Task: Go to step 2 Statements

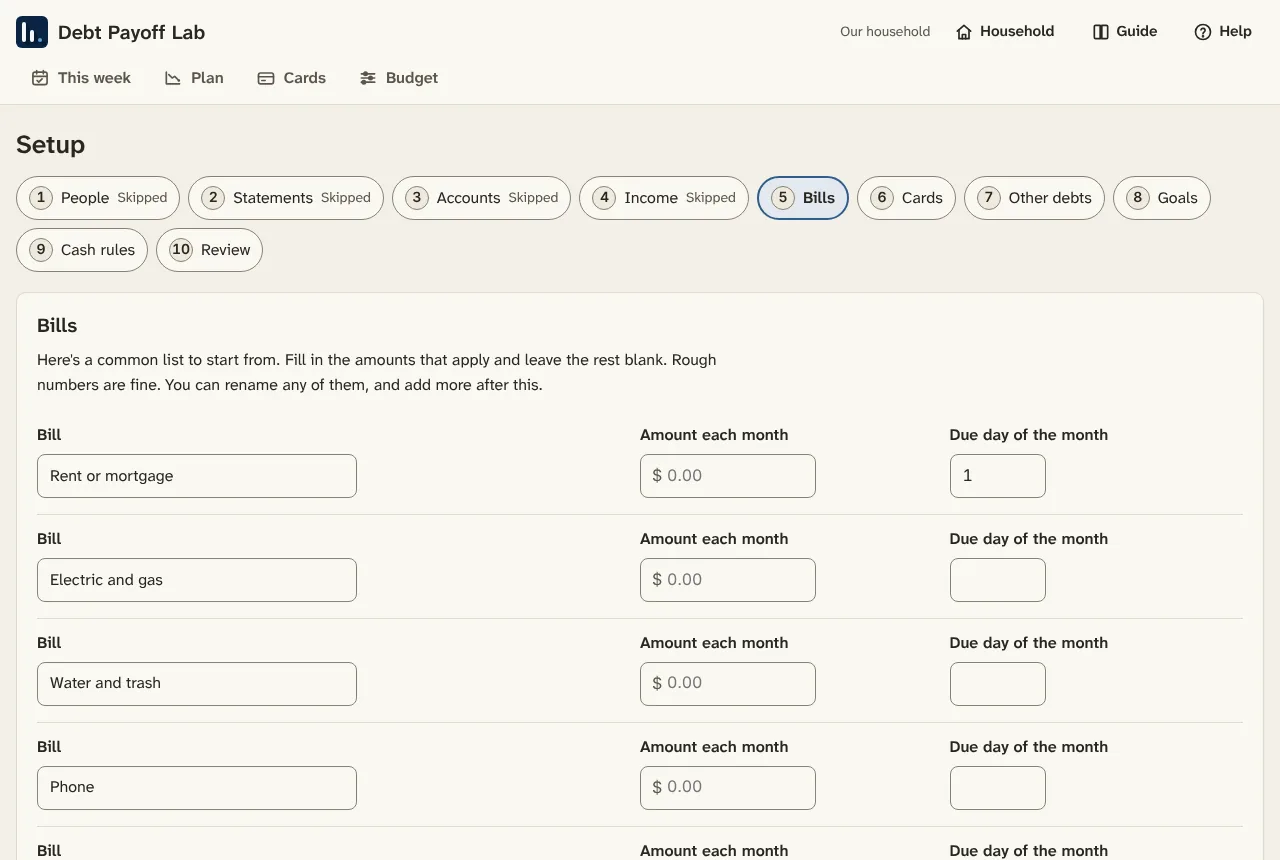Action: (286, 198)
